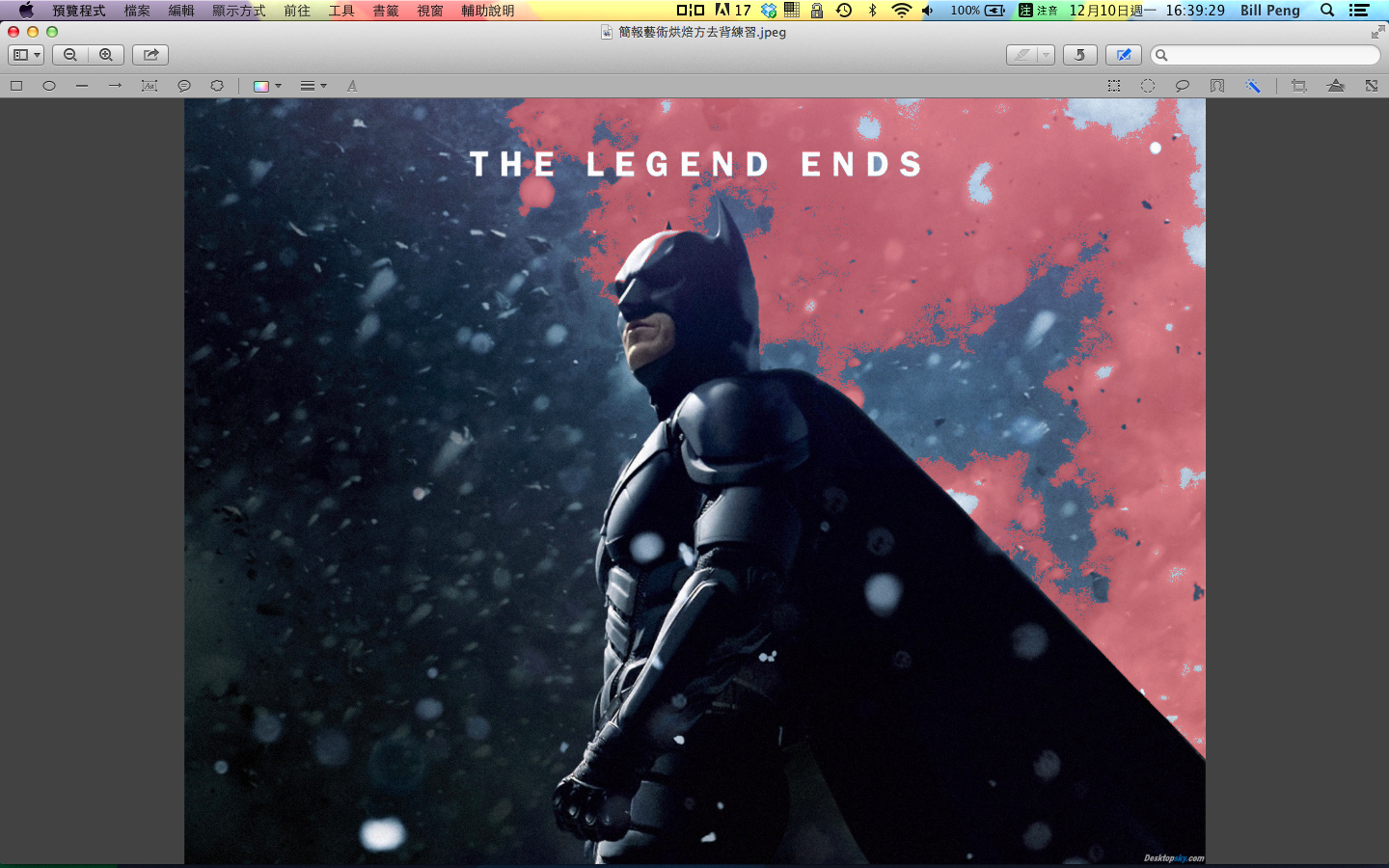The height and width of the screenshot is (868, 1389).
Task: Open the Apple menu
Action: [26, 11]
